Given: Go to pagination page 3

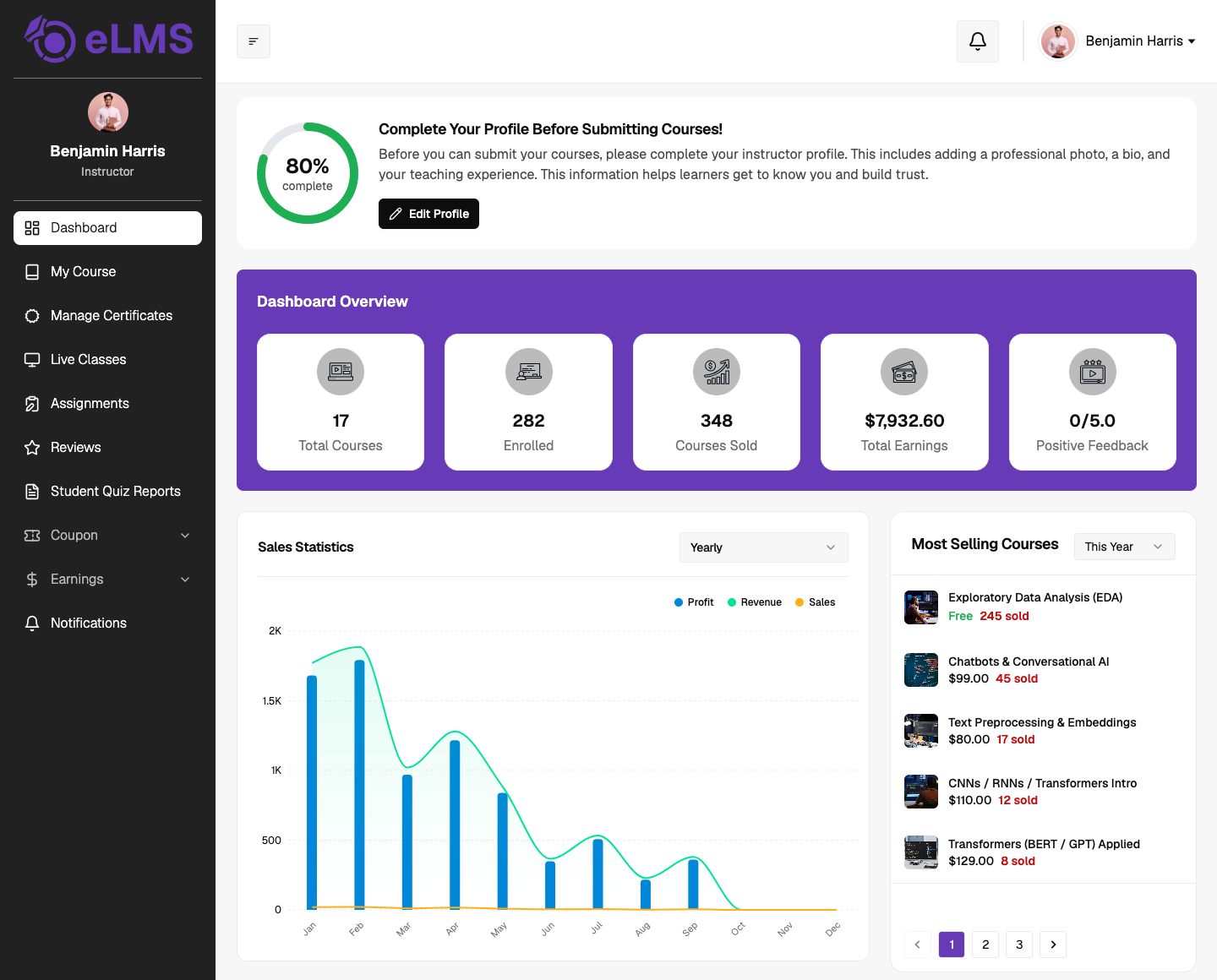Looking at the screenshot, I should coord(1019,945).
